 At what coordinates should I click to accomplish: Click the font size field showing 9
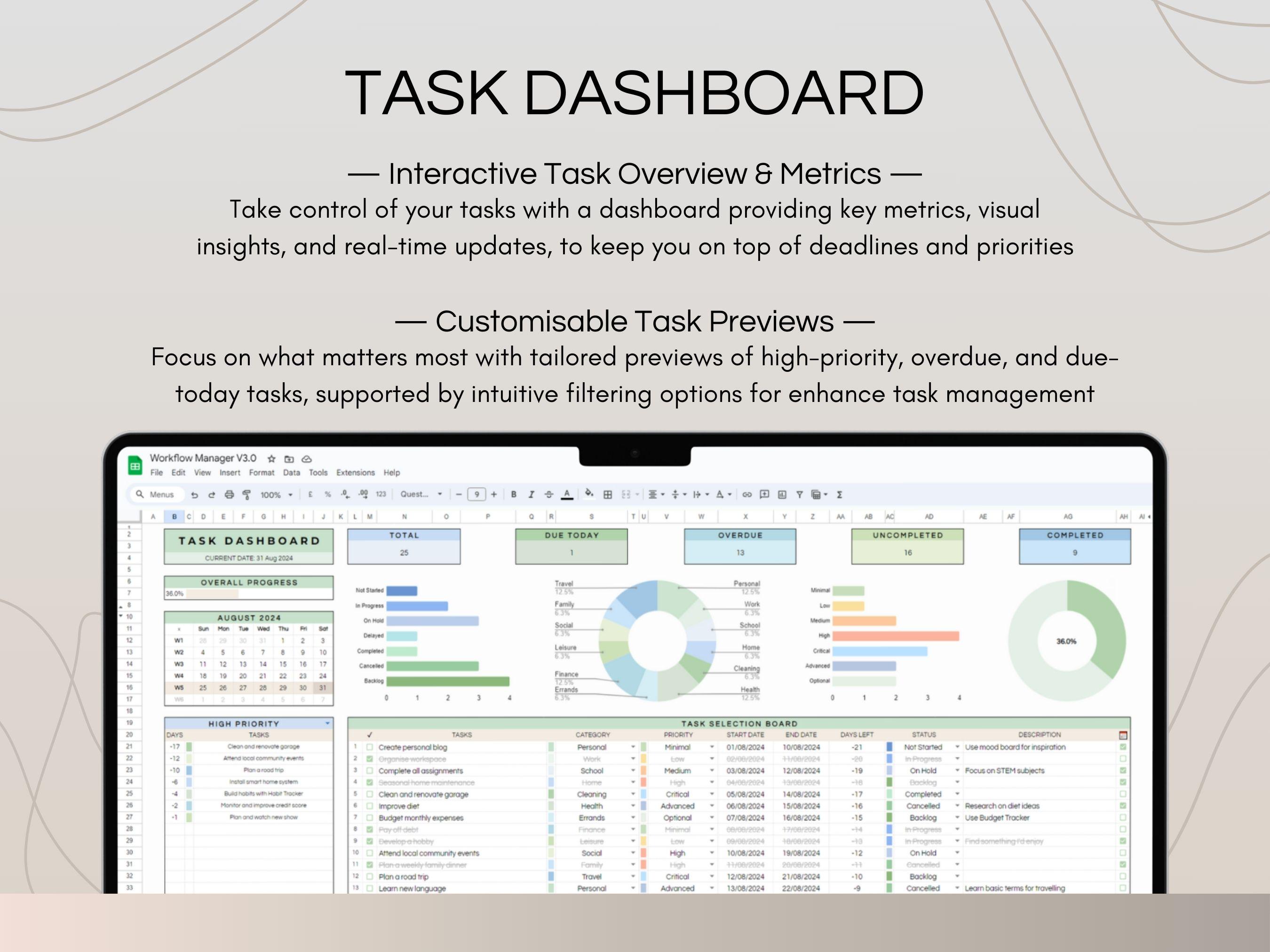point(476,495)
